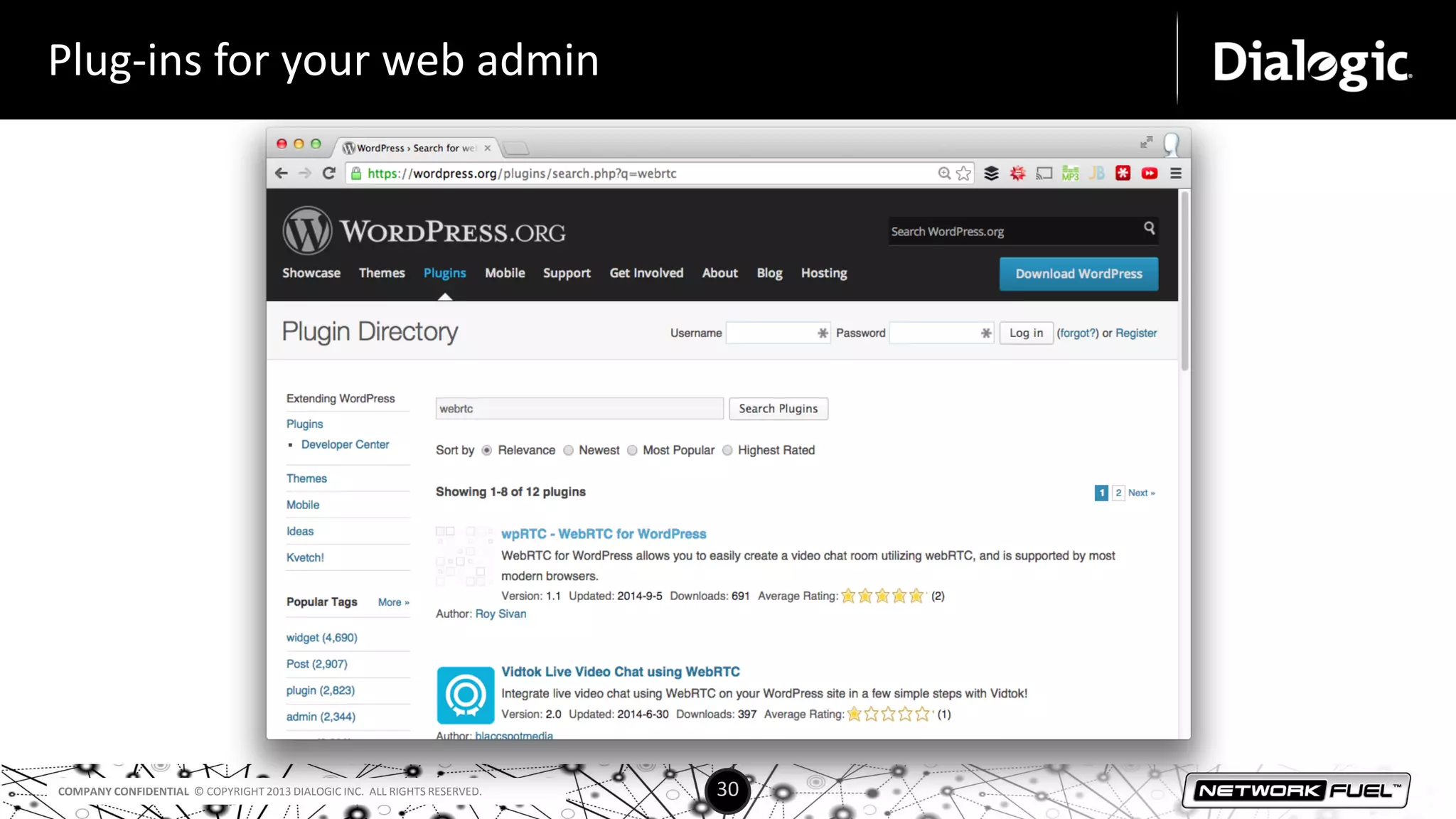Bookmark page with the star icon
The width and height of the screenshot is (1456, 819).
pos(963,173)
